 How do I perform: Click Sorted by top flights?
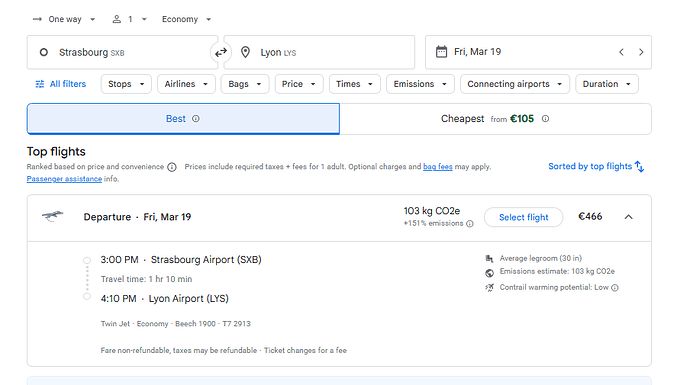pos(596,167)
